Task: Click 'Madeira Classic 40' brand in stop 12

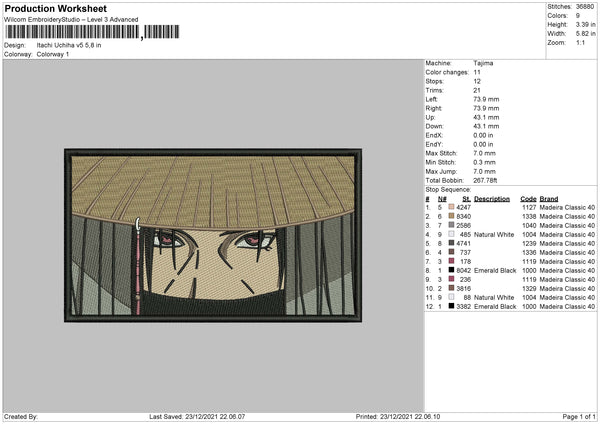Action: tap(567, 306)
